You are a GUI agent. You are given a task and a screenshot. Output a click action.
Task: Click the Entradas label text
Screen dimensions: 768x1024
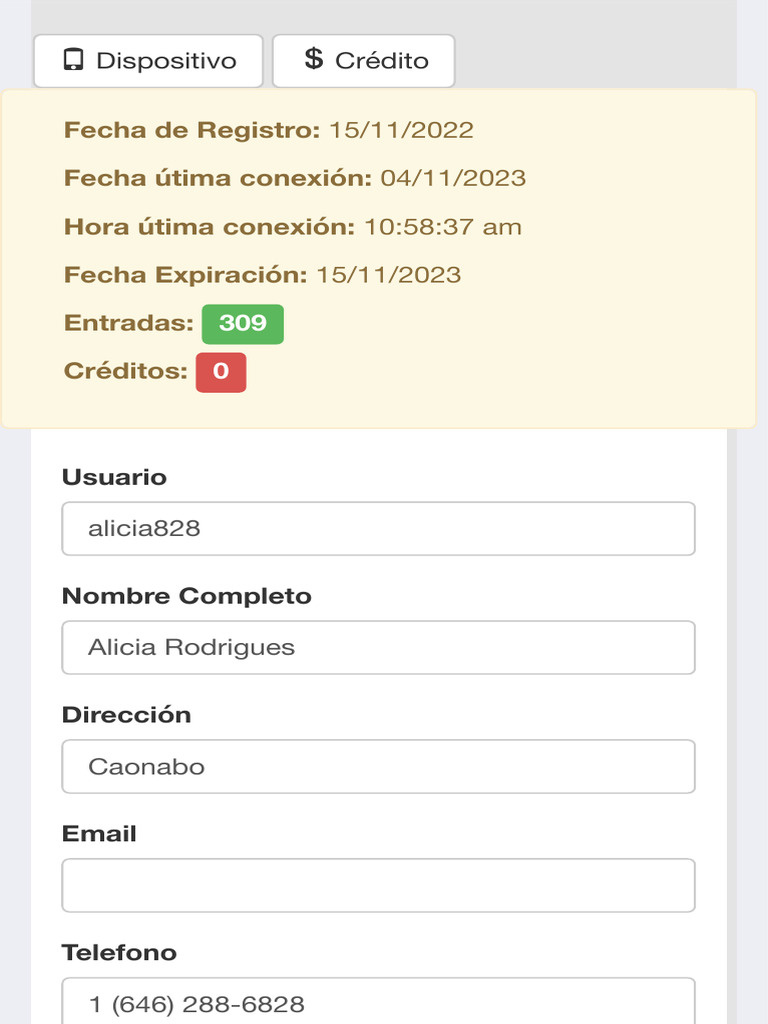(128, 323)
